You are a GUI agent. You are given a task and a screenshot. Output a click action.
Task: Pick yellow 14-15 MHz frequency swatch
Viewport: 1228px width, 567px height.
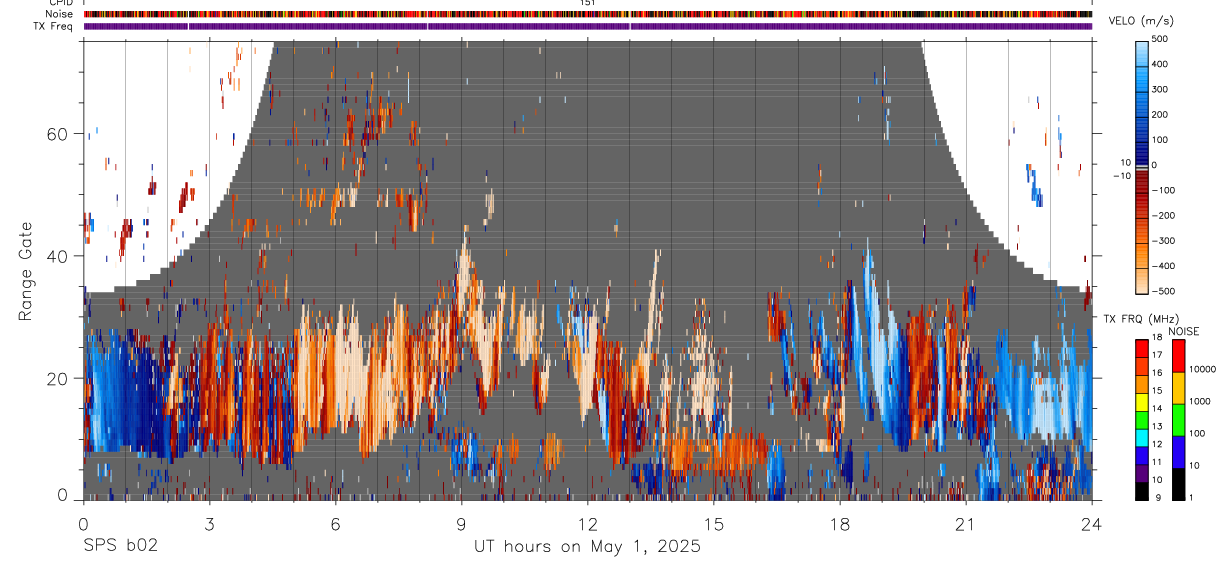click(x=1142, y=402)
